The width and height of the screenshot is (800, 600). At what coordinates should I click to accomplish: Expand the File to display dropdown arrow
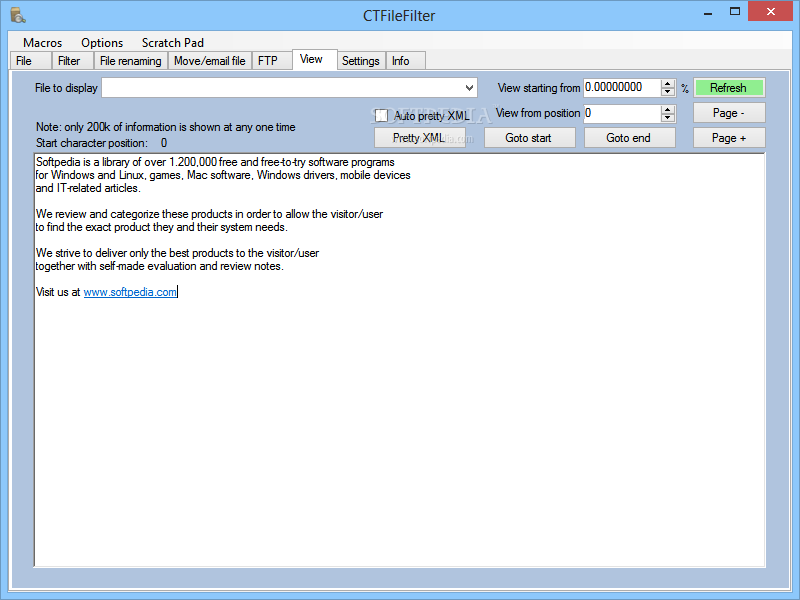469,88
